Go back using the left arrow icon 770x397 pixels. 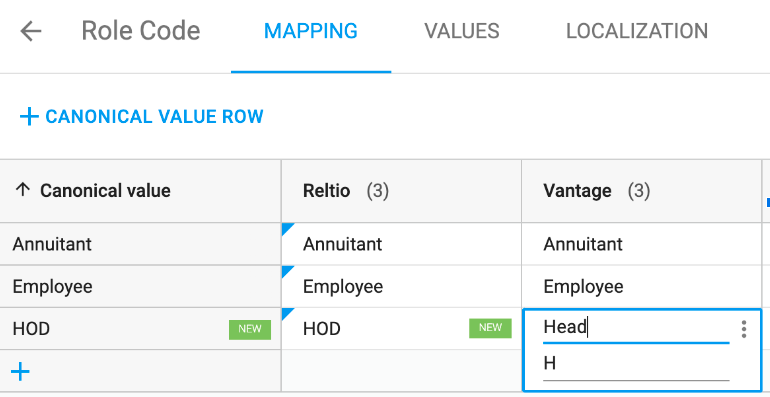(30, 31)
